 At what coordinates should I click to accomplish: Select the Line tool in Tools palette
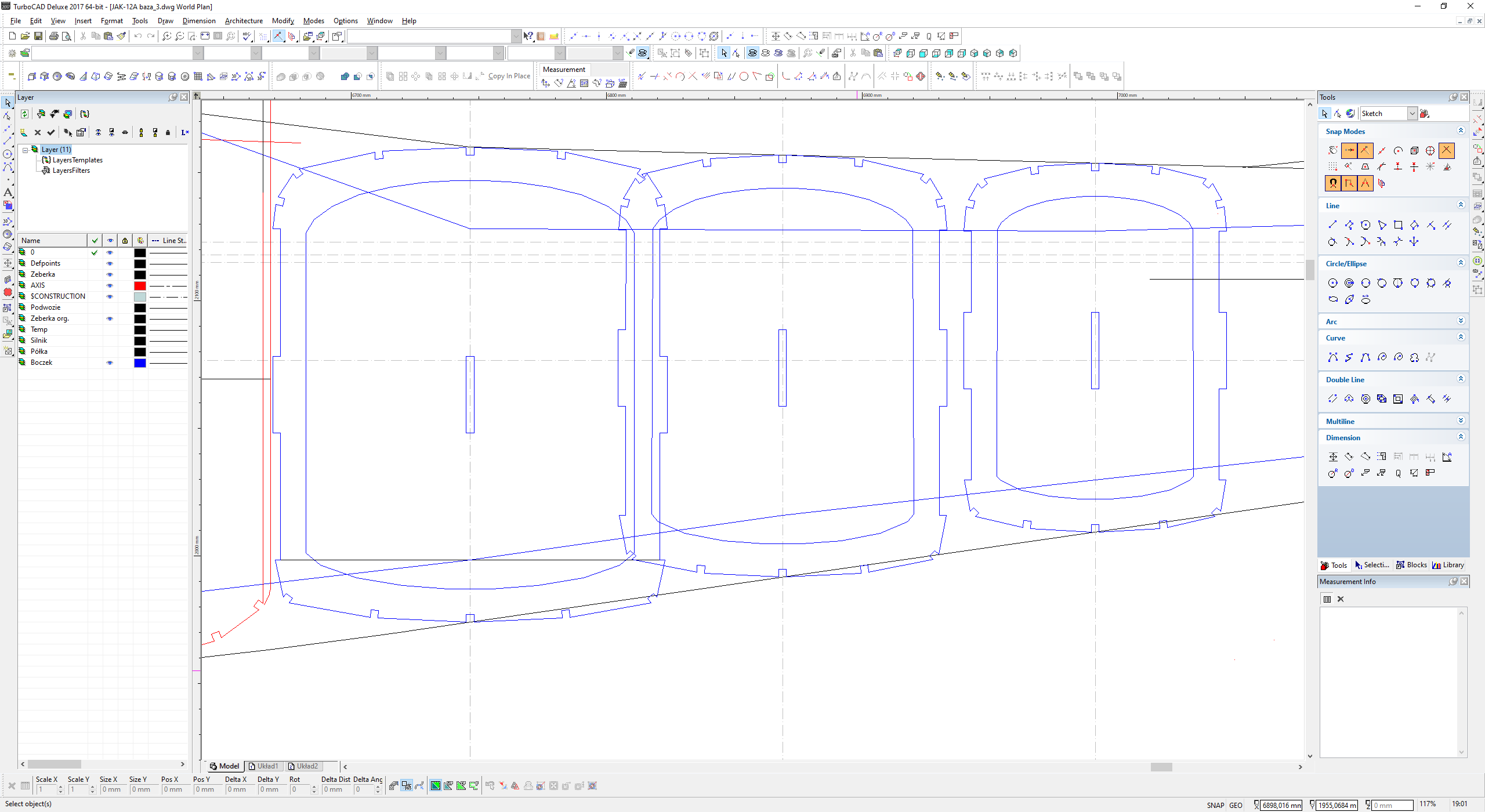click(x=1332, y=225)
